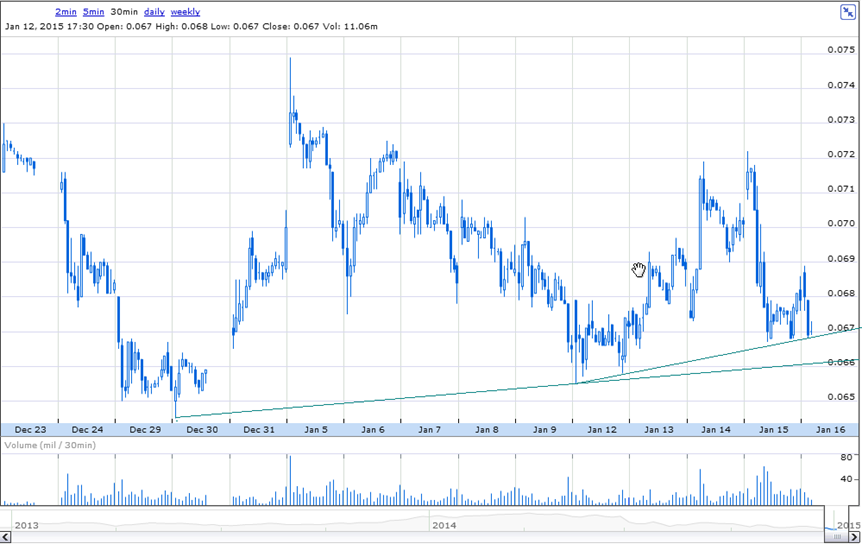This screenshot has width=862, height=544.
Task: Click the Jan 15 date label
Action: [x=773, y=430]
